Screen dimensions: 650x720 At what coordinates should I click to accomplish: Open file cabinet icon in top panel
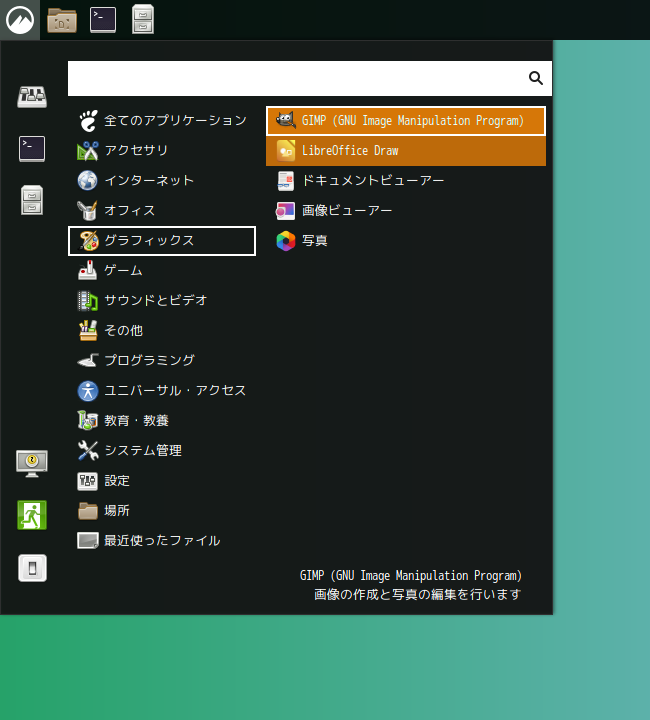coord(143,19)
